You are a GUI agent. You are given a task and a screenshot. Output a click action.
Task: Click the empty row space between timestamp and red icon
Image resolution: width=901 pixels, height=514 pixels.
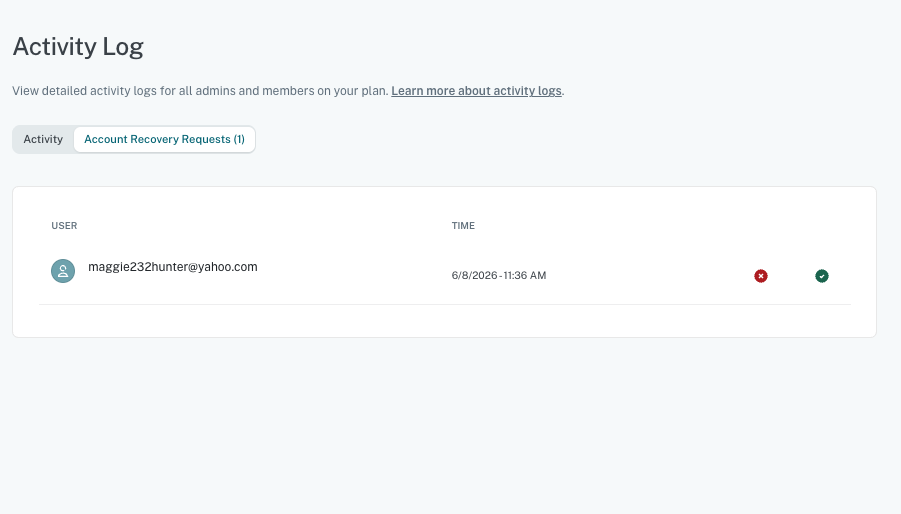pyautogui.click(x=649, y=276)
